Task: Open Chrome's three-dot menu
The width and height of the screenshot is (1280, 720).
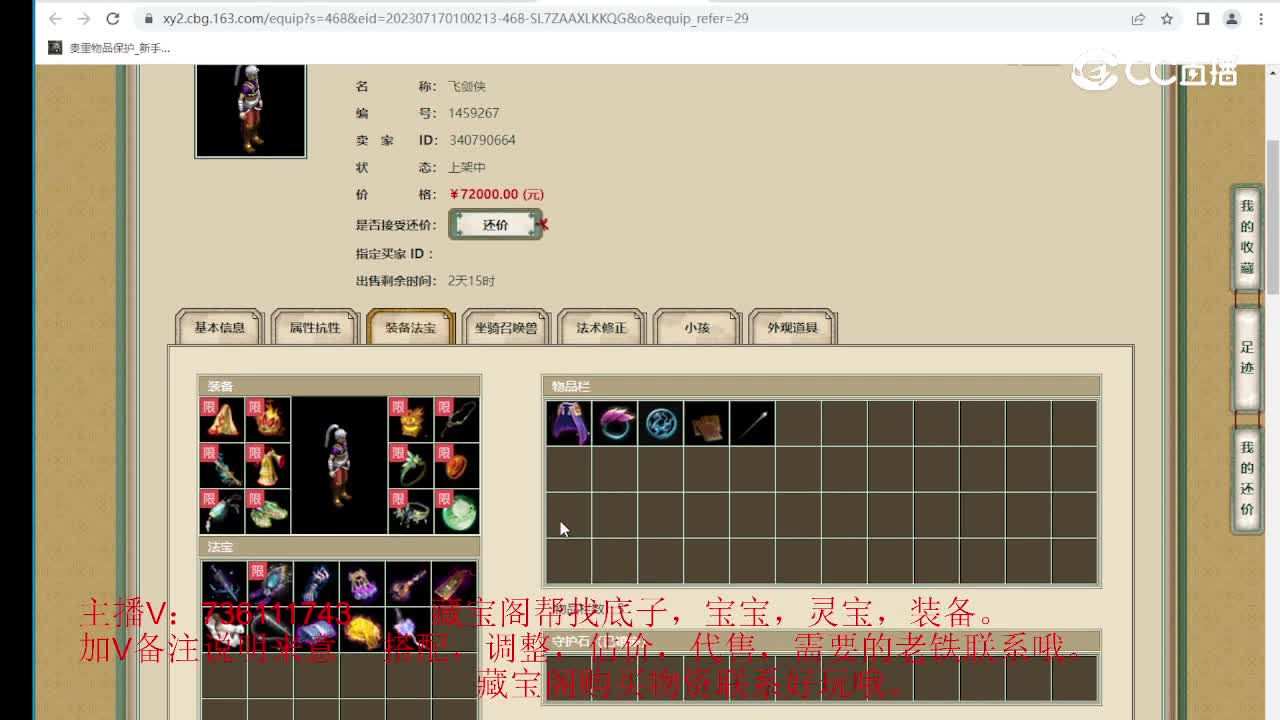Action: tap(1260, 19)
